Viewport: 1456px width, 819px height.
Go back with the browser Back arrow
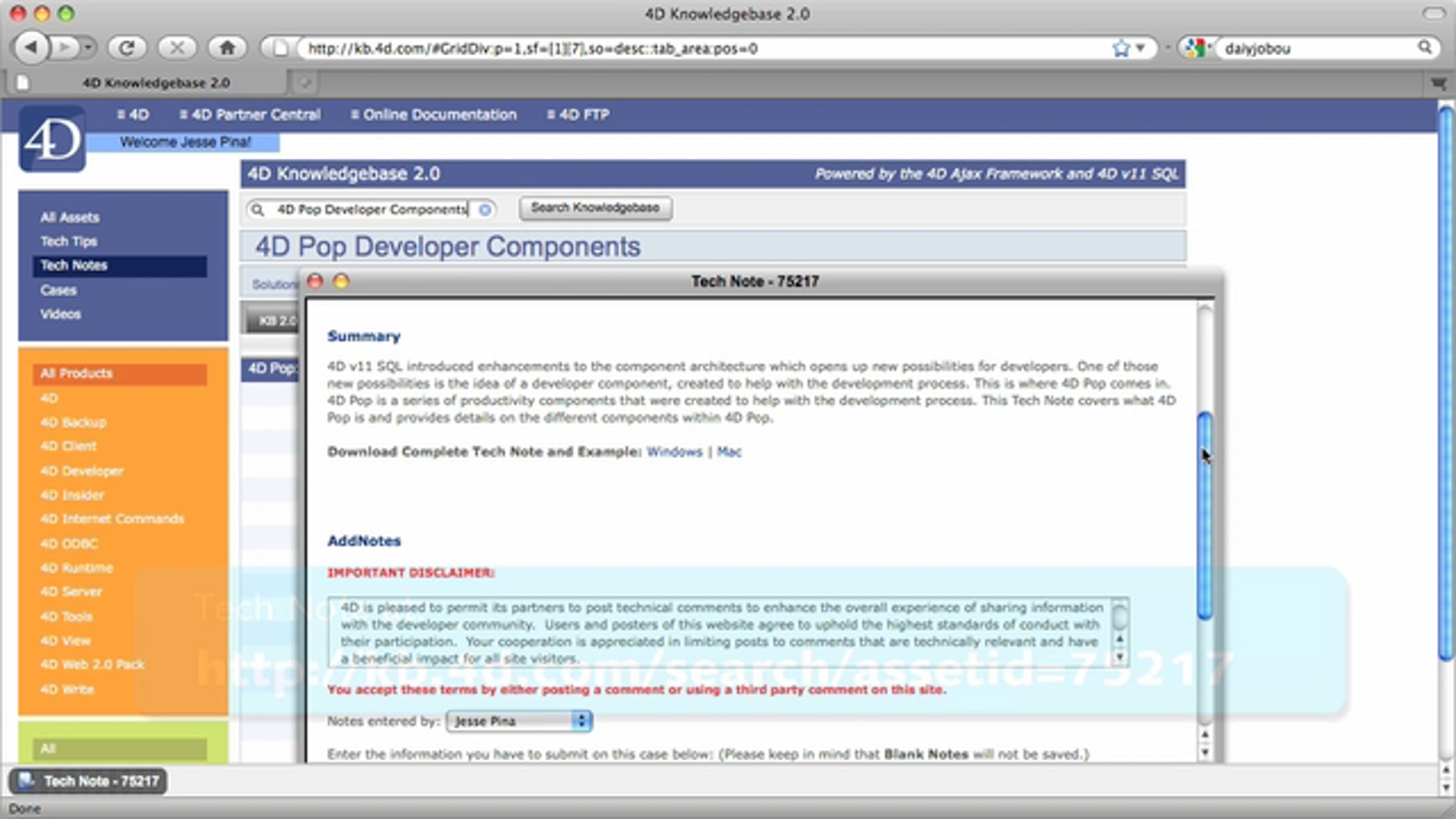32,47
